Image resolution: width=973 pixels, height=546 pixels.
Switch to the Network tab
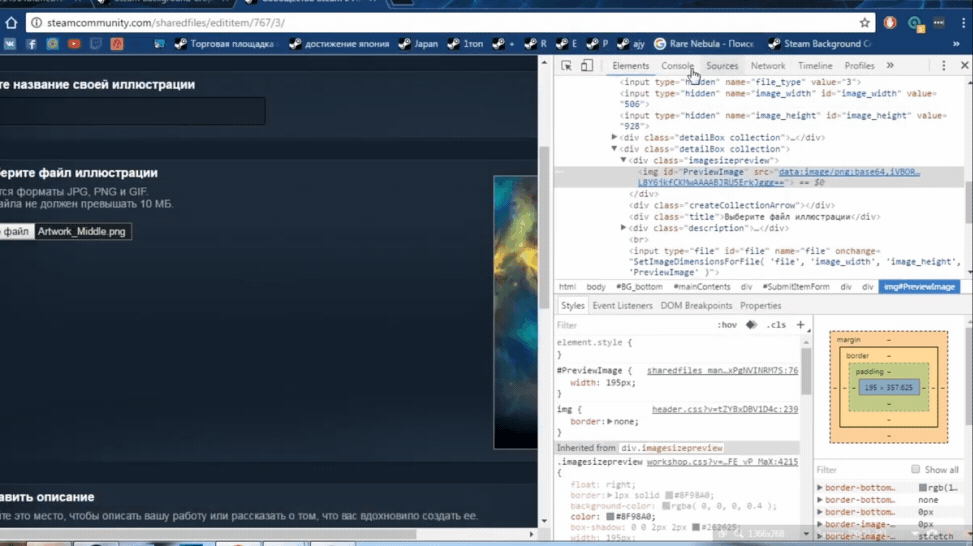click(768, 66)
